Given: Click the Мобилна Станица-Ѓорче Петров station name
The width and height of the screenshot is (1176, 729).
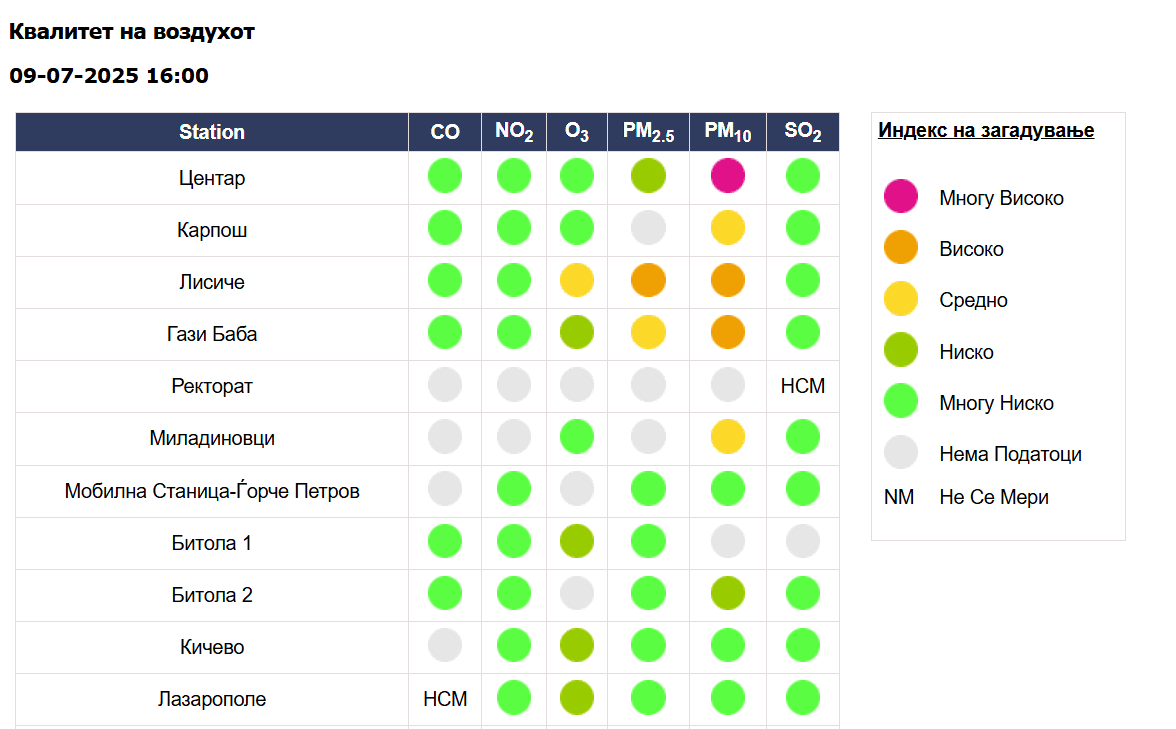Looking at the screenshot, I should coord(212,491).
